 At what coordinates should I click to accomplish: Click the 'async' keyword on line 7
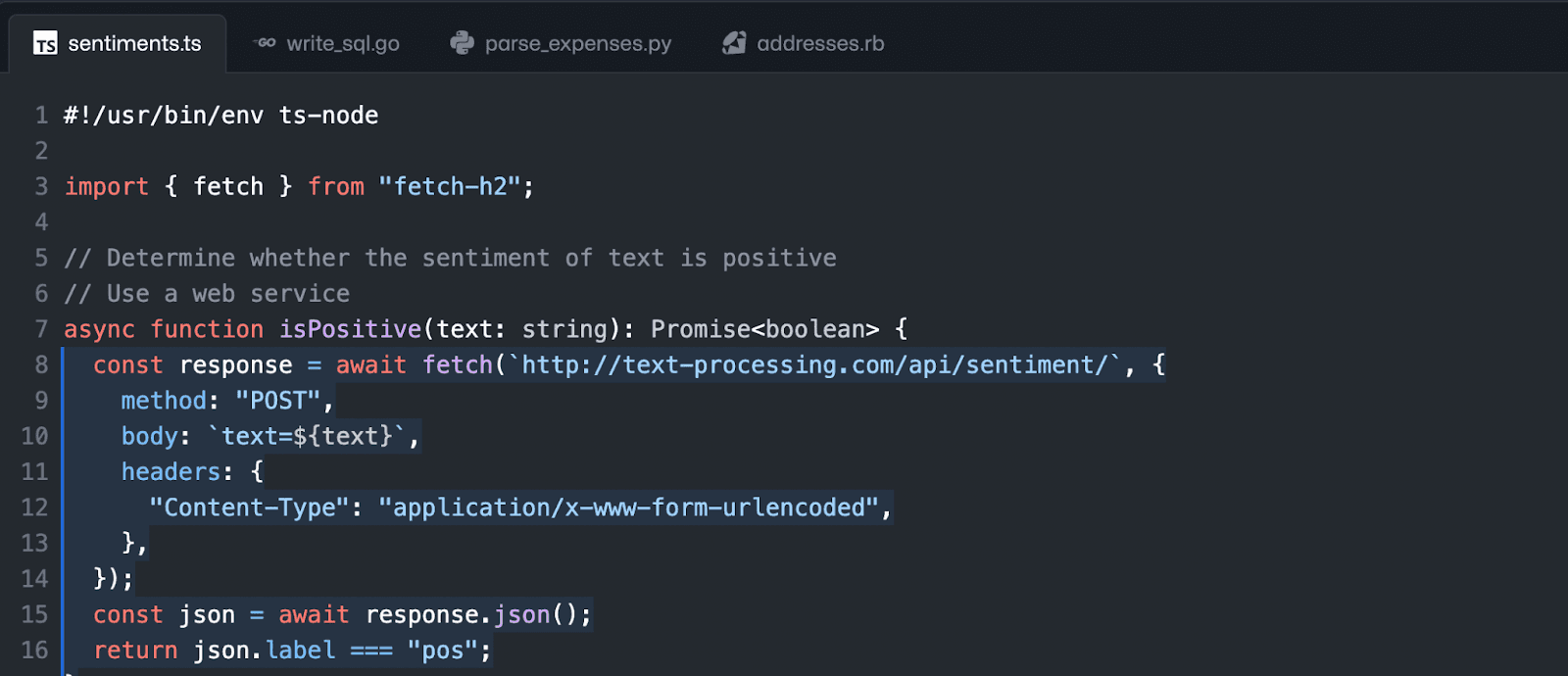tap(99, 329)
